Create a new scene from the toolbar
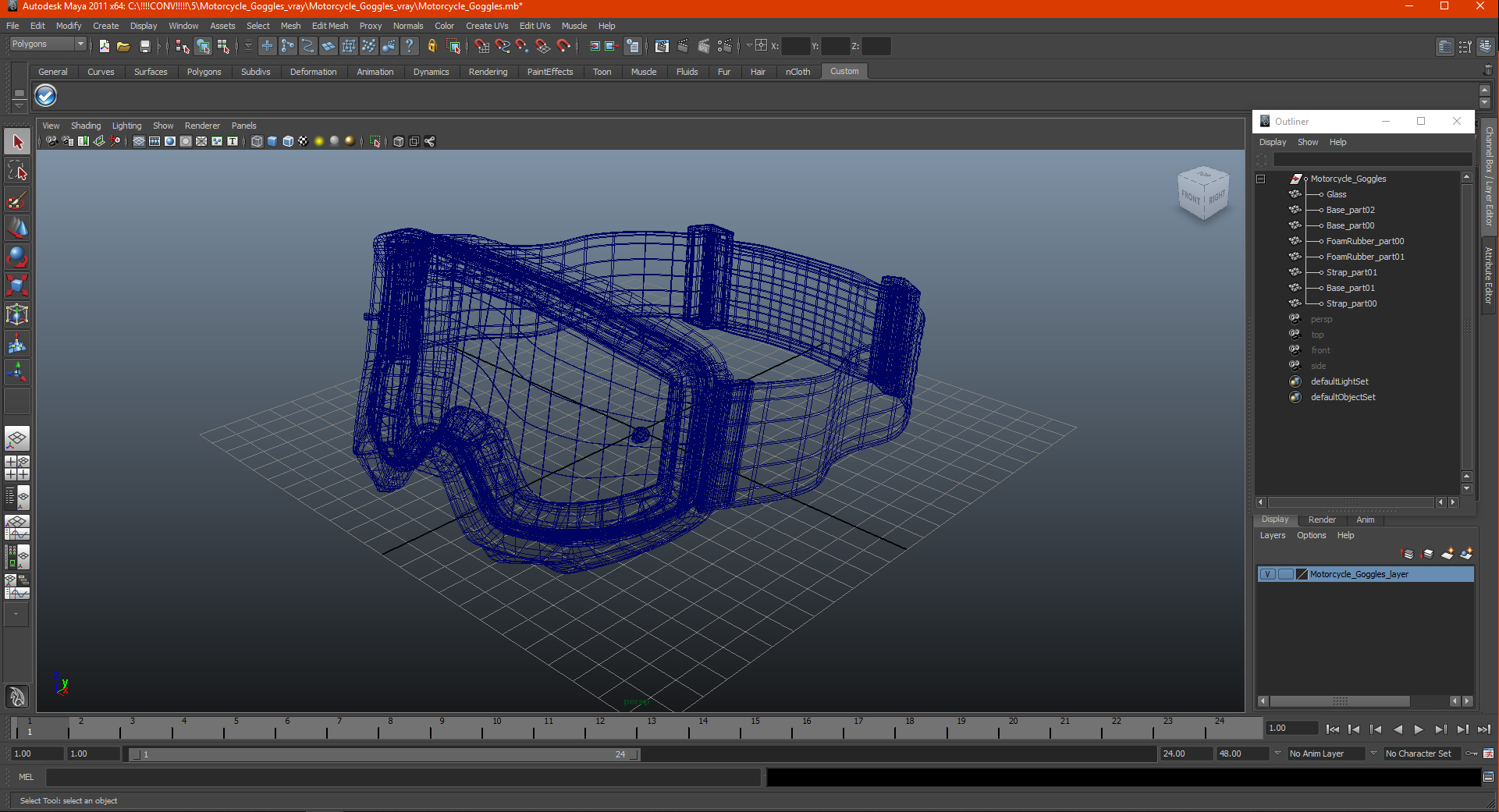Screen dimensions: 1499x812 [105, 46]
